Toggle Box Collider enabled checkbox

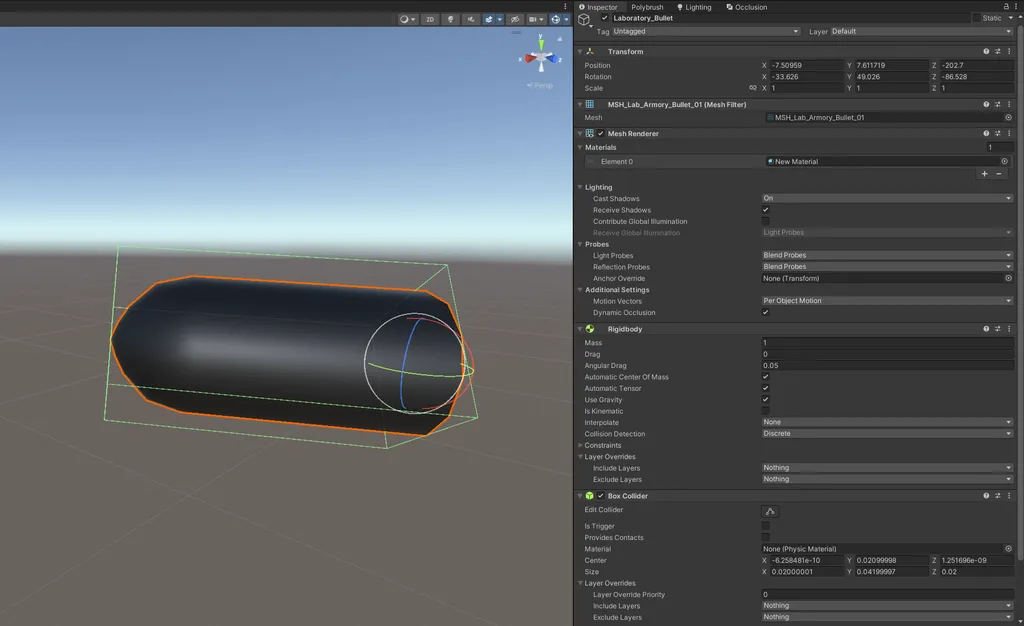pyautogui.click(x=601, y=495)
